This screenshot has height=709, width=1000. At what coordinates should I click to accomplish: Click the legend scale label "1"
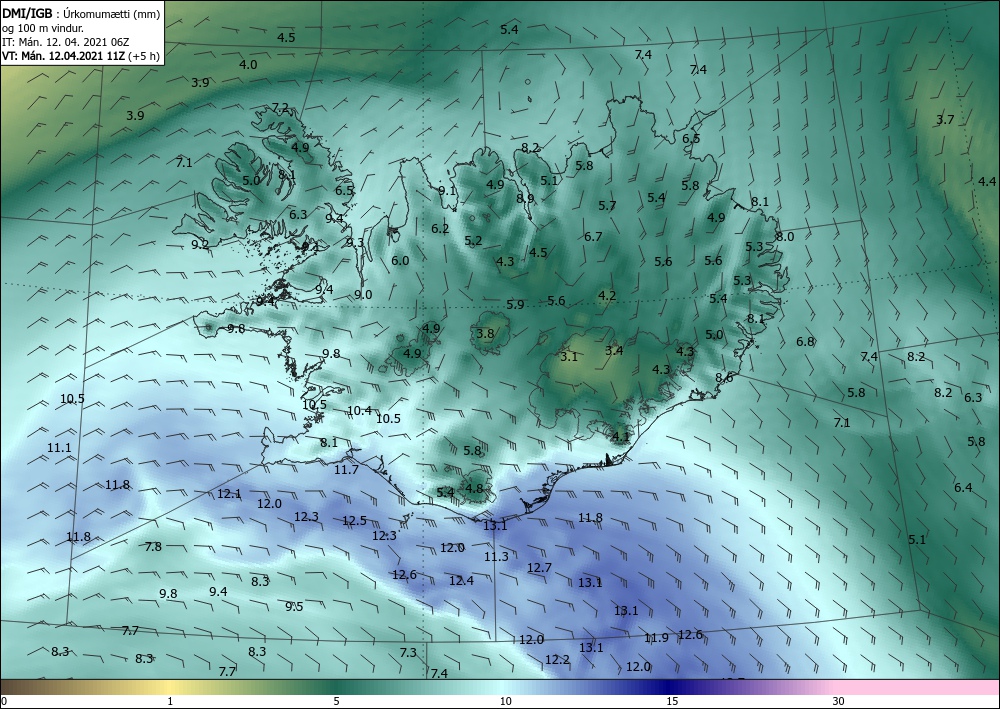pos(170,702)
